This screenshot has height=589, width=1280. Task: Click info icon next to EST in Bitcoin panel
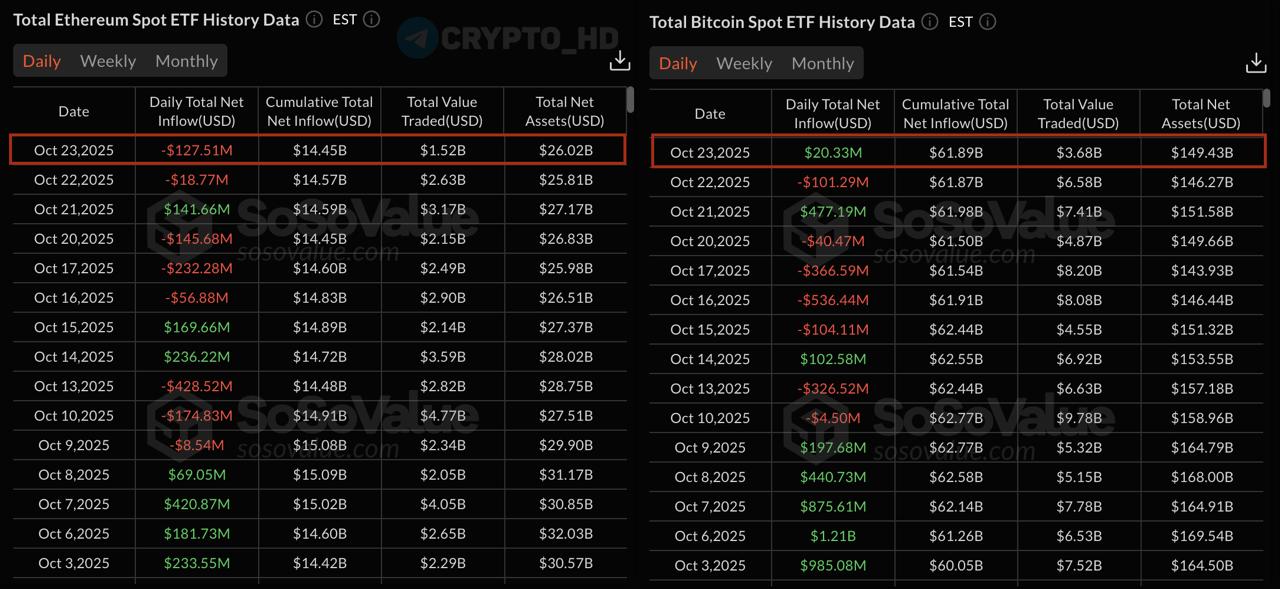(988, 21)
